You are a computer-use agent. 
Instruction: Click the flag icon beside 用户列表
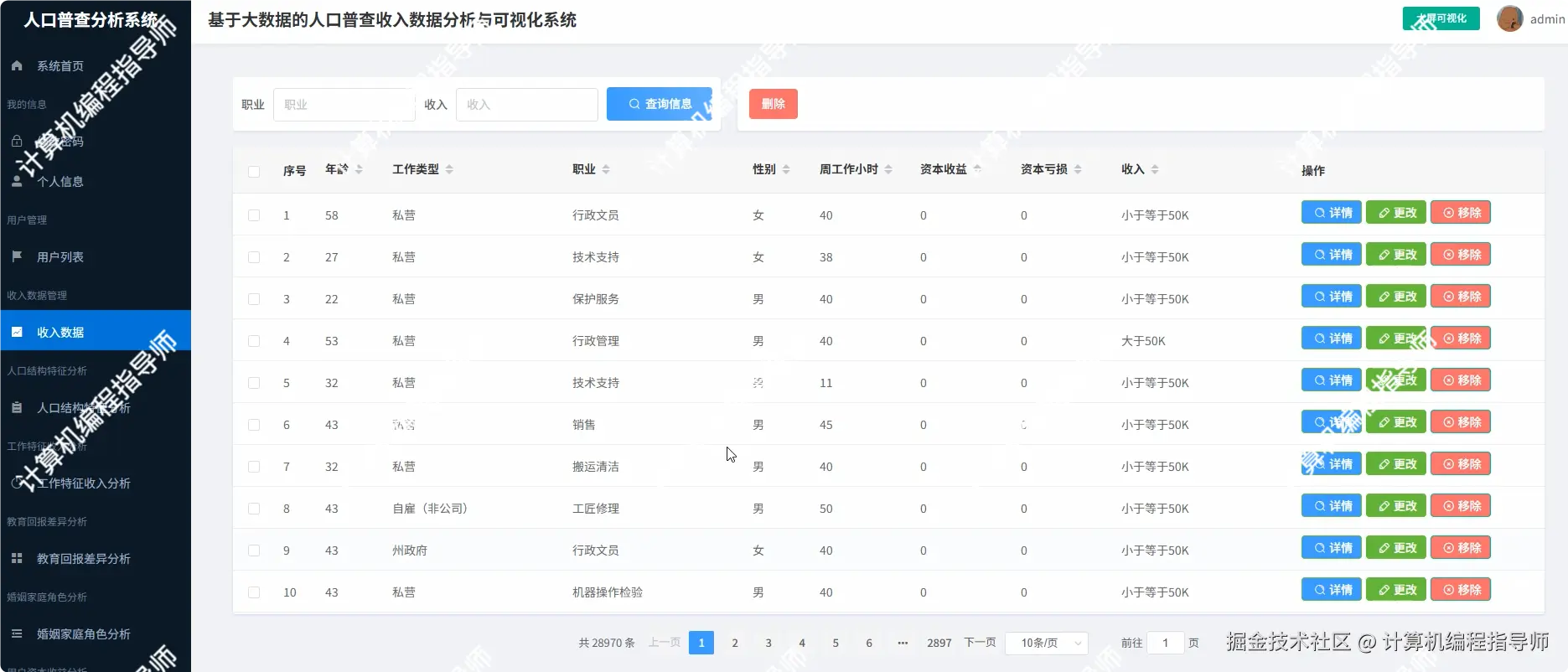(17, 256)
